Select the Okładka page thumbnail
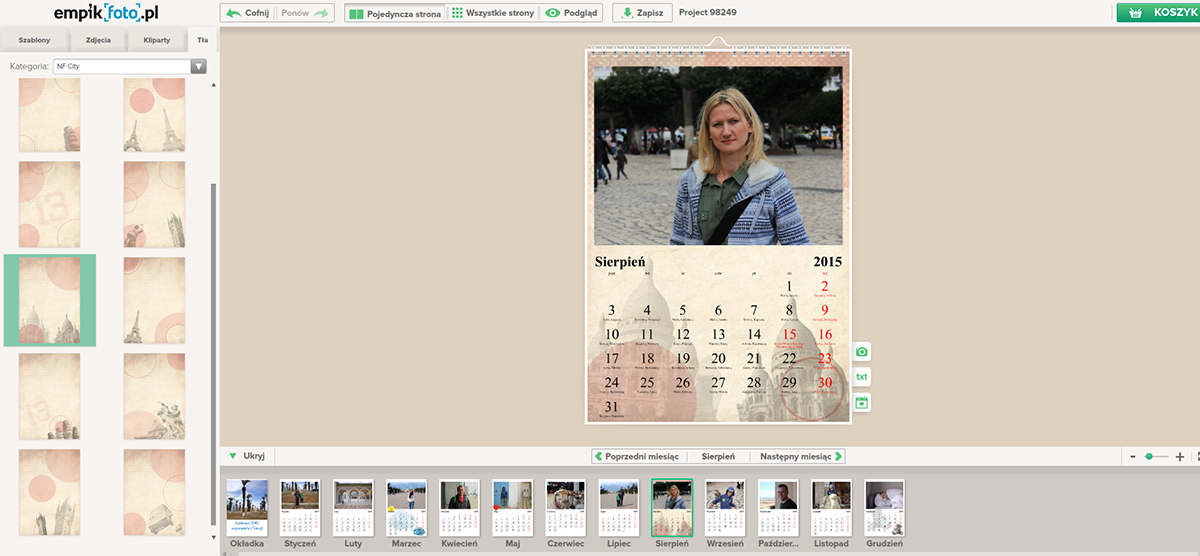The image size is (1200, 556). tap(247, 508)
